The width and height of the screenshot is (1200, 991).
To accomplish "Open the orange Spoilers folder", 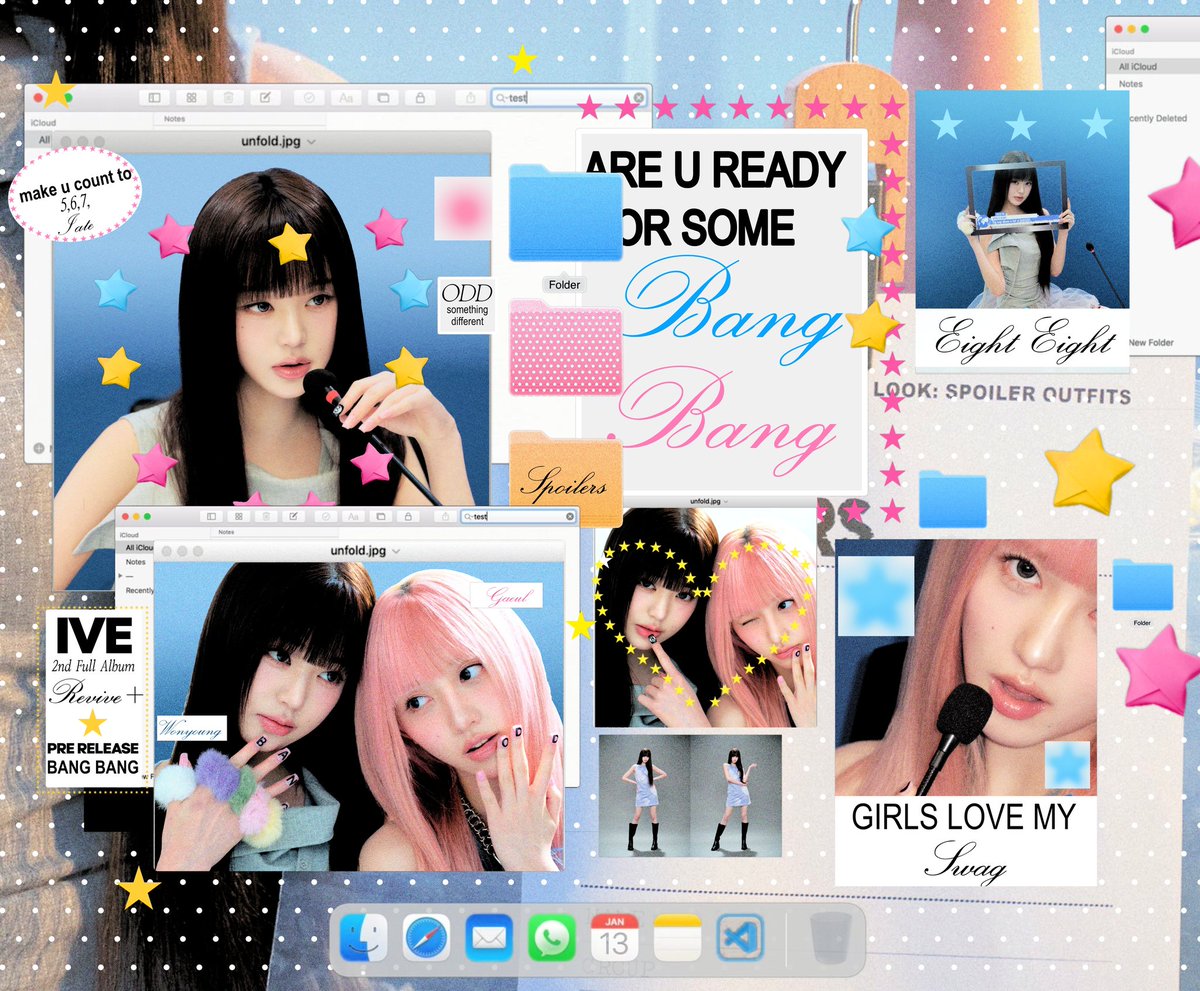I will click(x=565, y=477).
